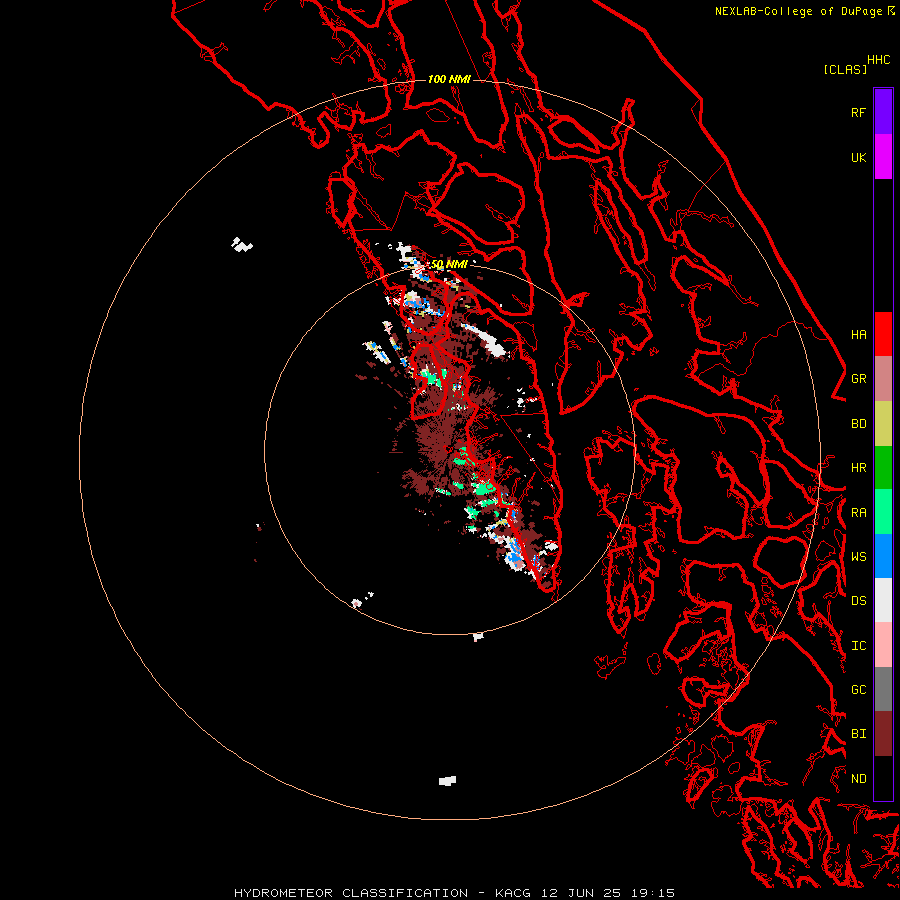
Task: Select the GC gray legend swatch
Action: point(883,689)
